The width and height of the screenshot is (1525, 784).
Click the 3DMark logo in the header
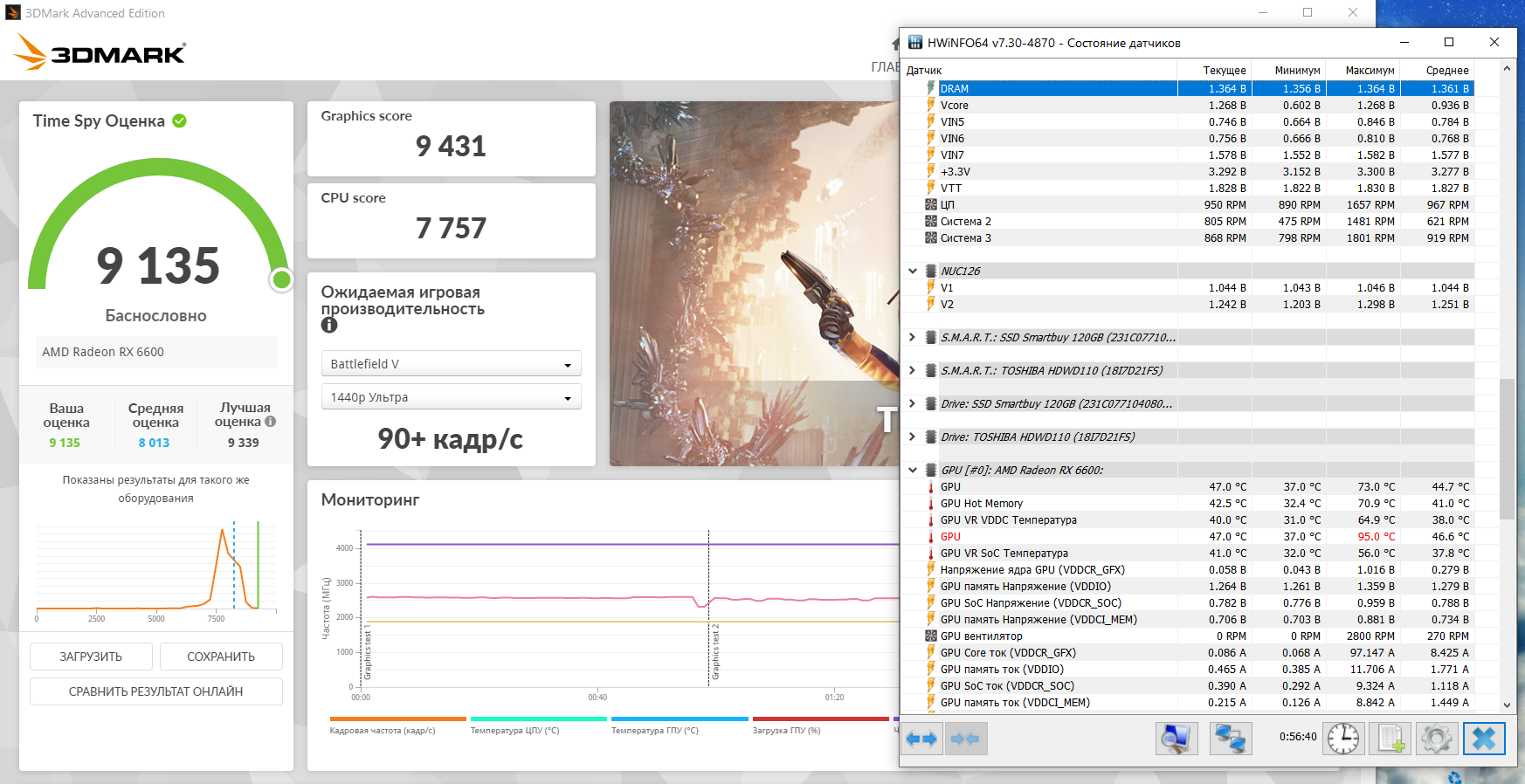[100, 52]
